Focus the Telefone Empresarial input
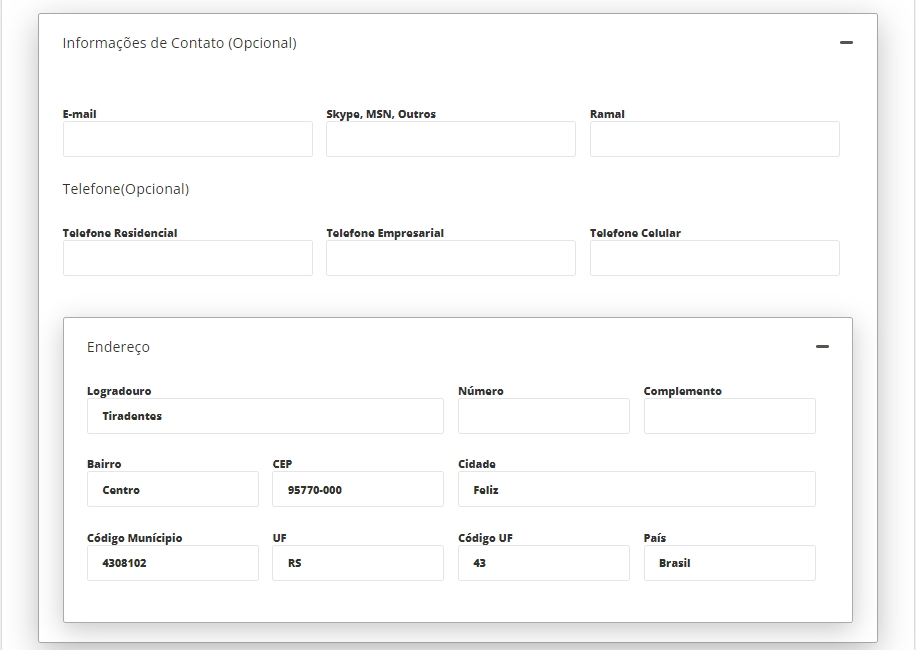 (x=451, y=258)
